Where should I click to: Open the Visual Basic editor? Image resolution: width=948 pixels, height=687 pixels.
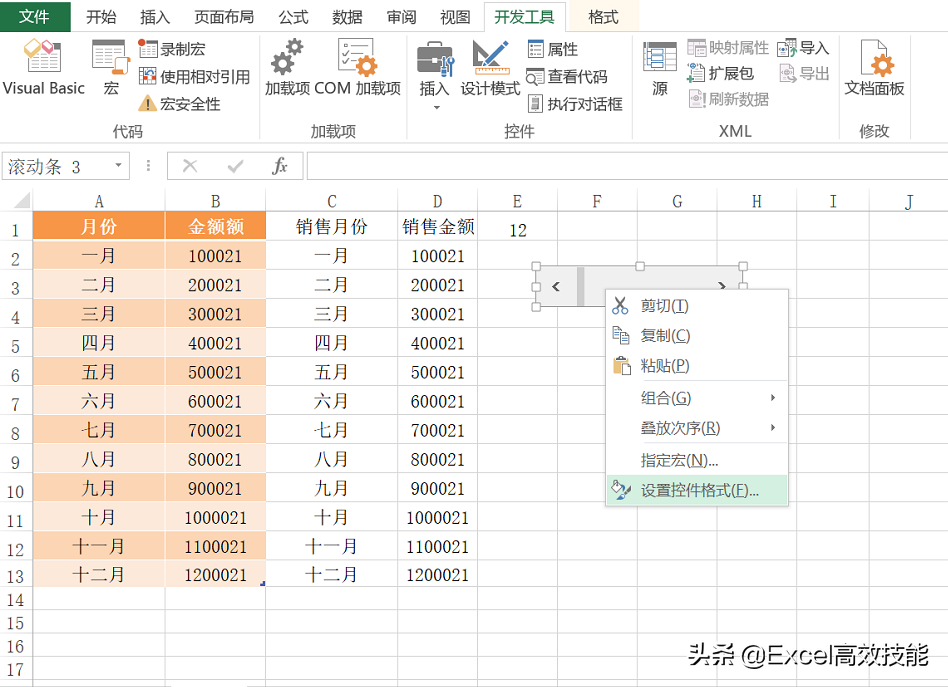pyautogui.click(x=43, y=67)
